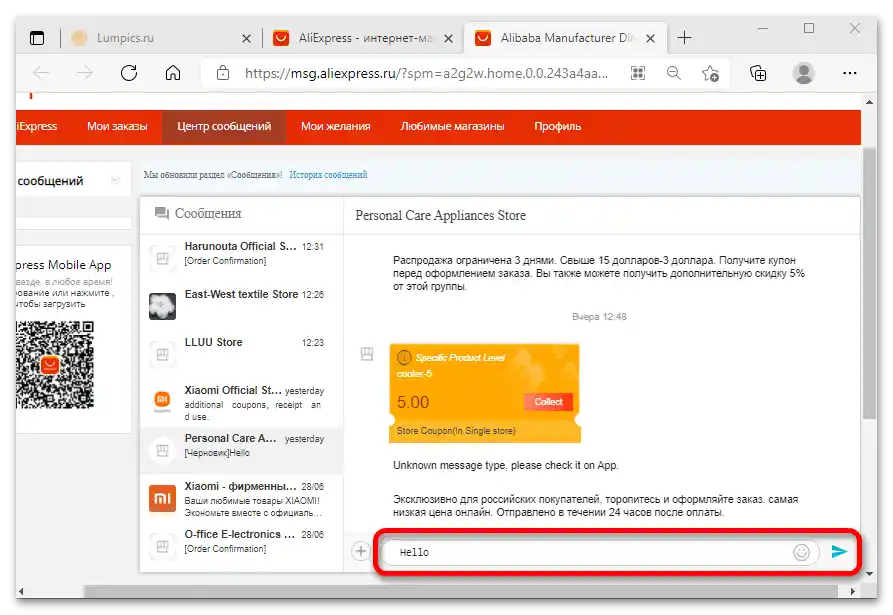Image resolution: width=893 pixels, height=615 pixels.
Task: Click the vertical page scrollbar
Action: [869, 284]
